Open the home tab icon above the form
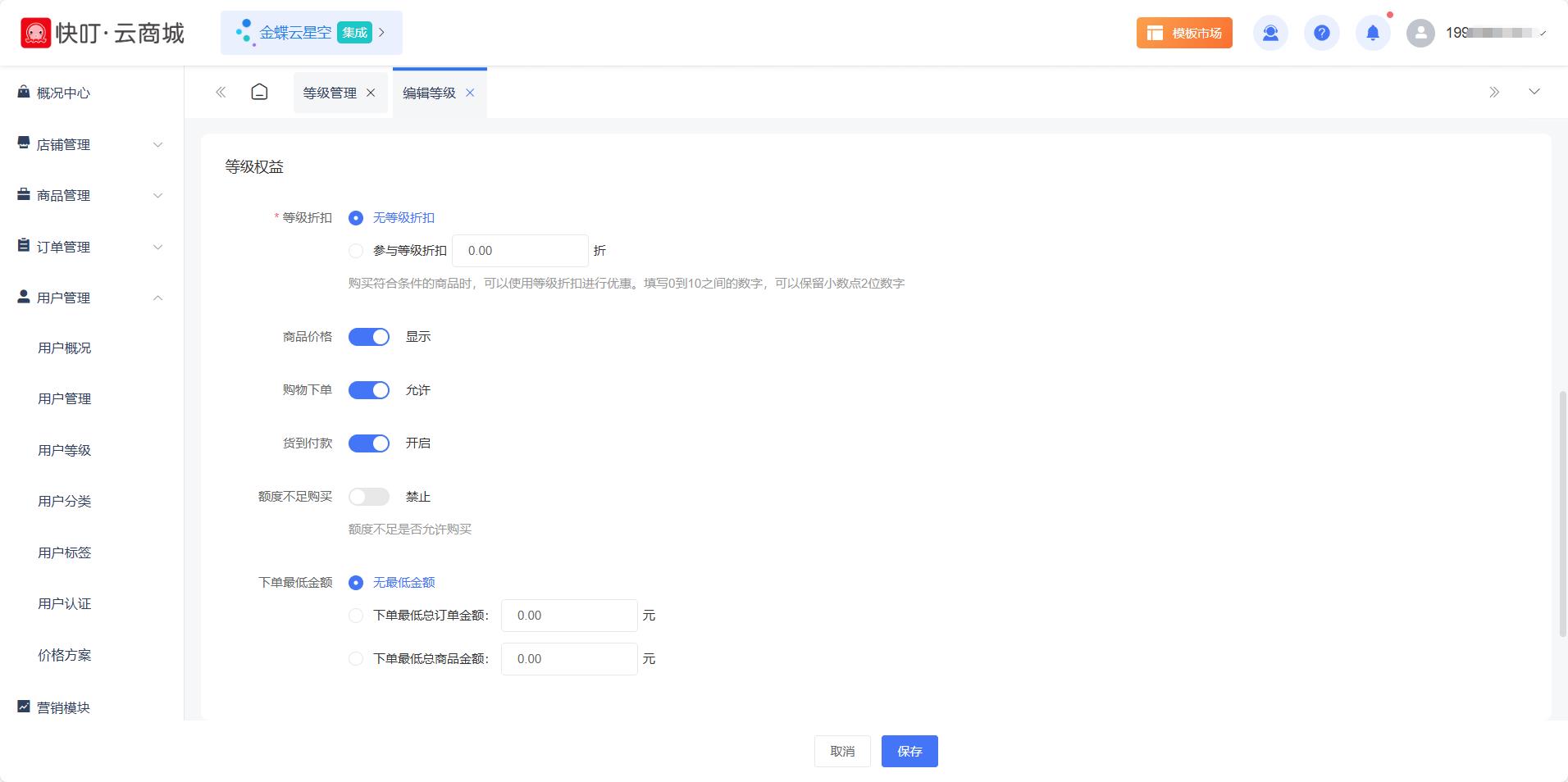The image size is (1568, 782). 259,92
